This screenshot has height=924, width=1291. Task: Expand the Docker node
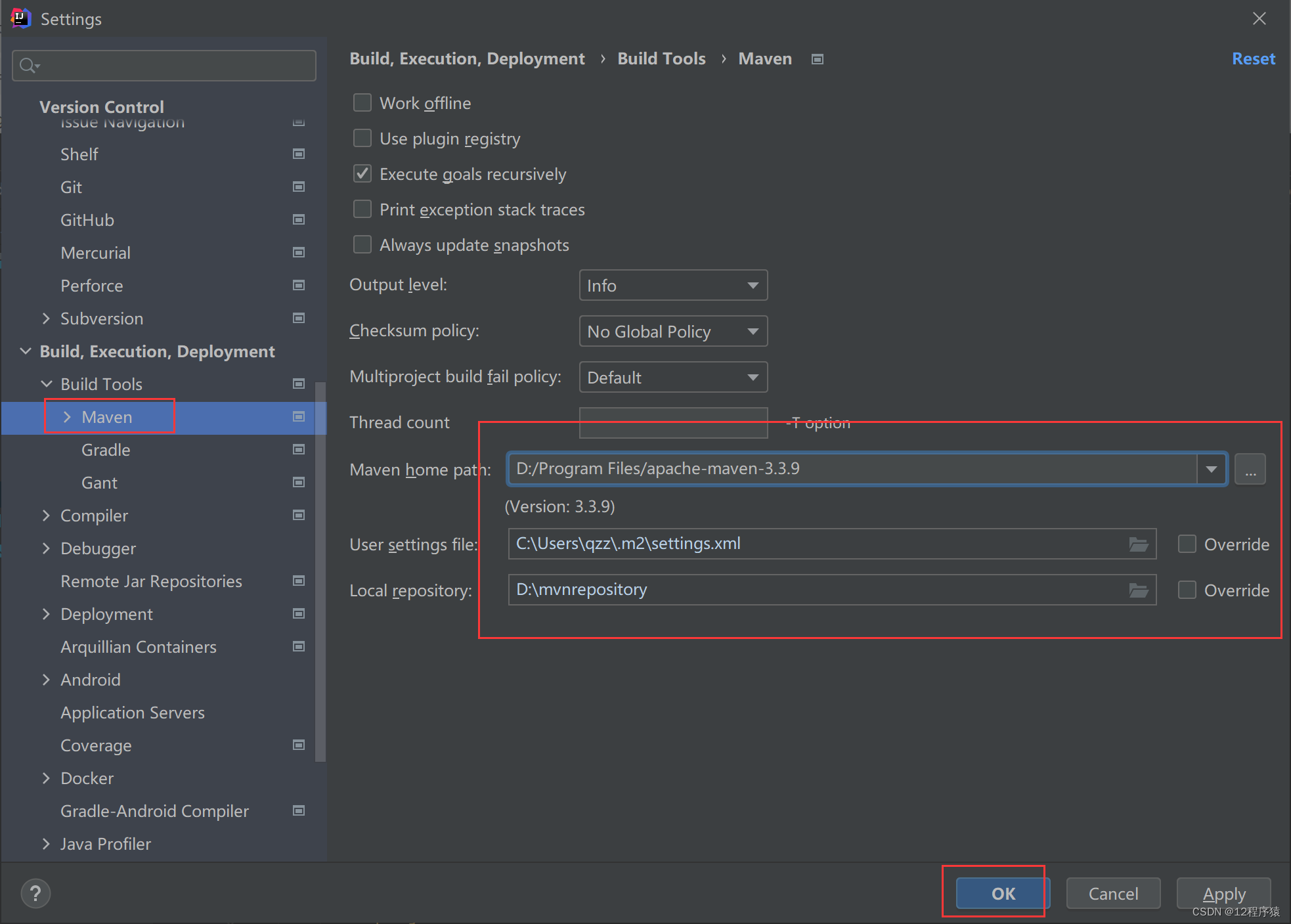46,778
